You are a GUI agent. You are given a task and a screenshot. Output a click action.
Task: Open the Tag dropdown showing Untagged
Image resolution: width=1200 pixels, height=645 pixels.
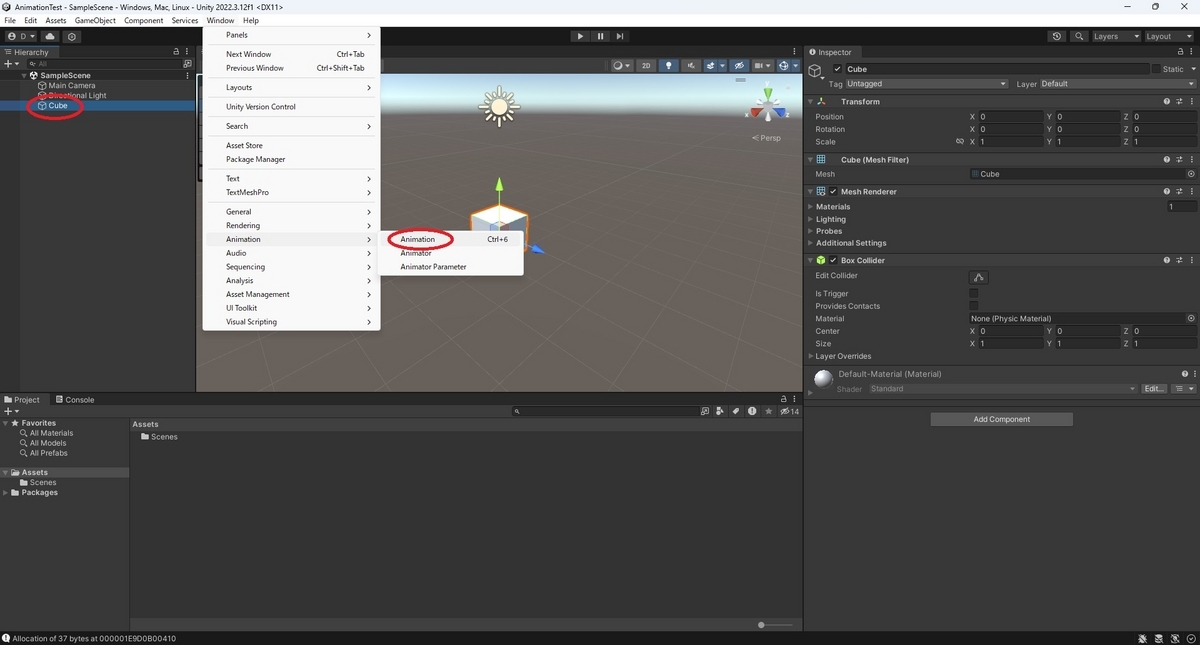[927, 84]
